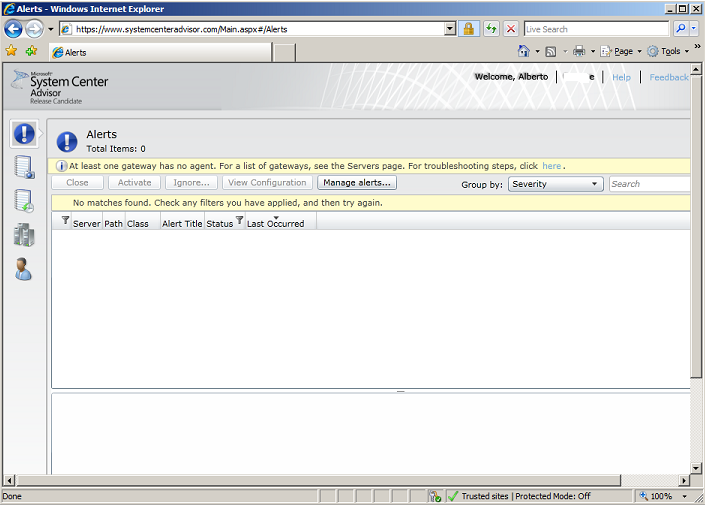Open a new blank browser tab
Screen dimensions: 705x505
pos(285,53)
